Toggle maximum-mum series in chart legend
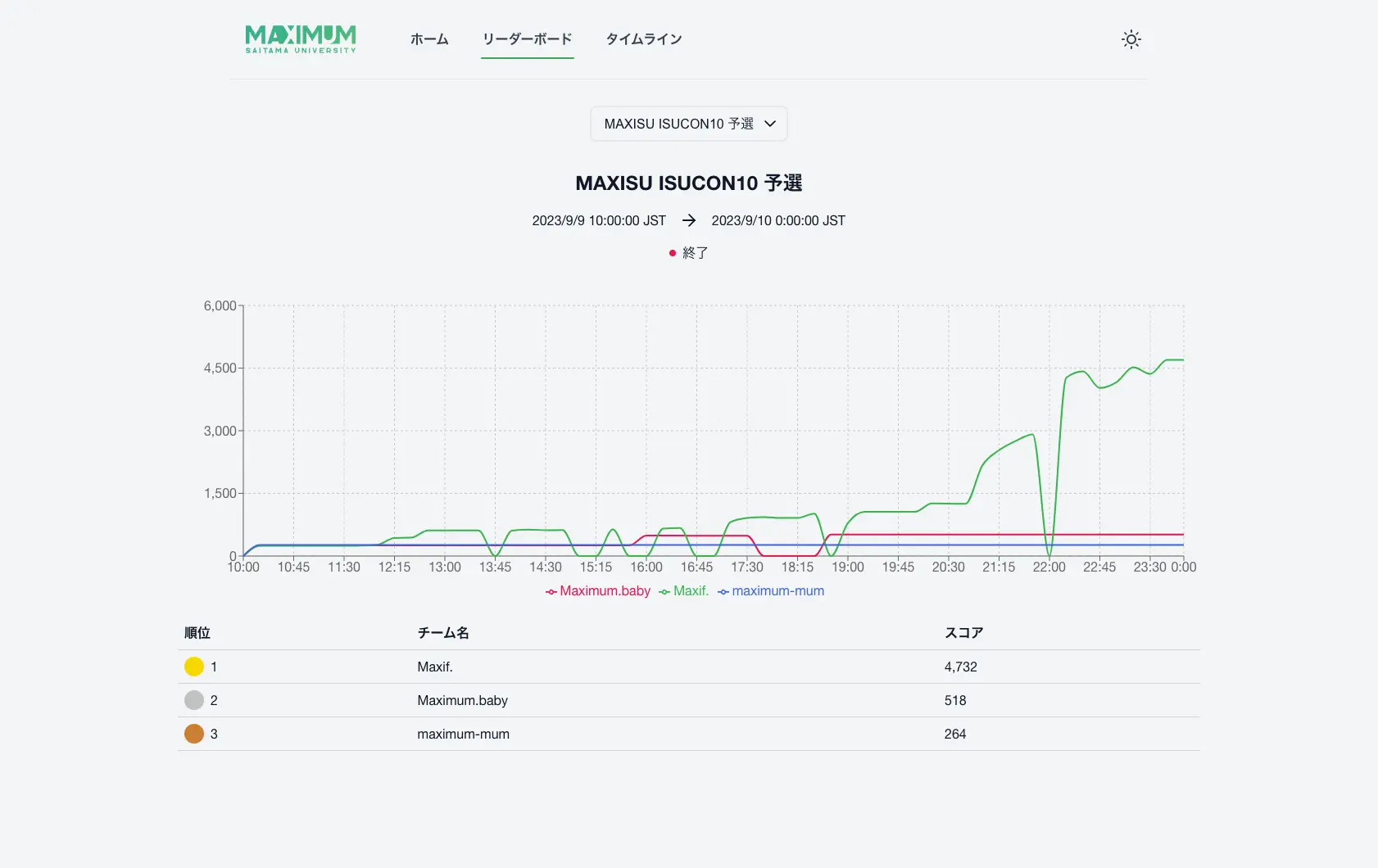Screen dimensions: 1378x868 pyautogui.click(x=771, y=591)
